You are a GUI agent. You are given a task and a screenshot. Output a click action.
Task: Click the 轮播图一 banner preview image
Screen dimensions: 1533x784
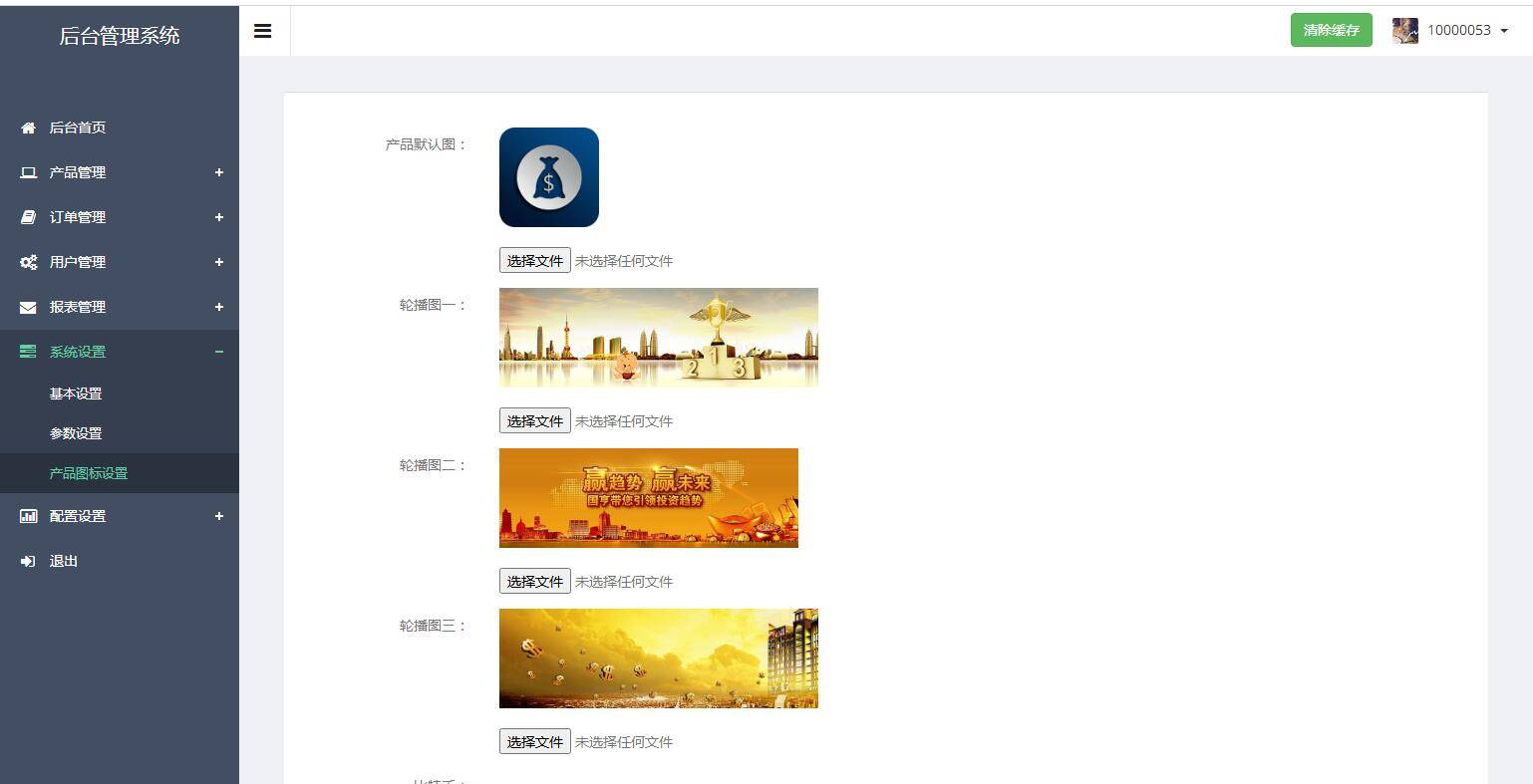coord(658,337)
